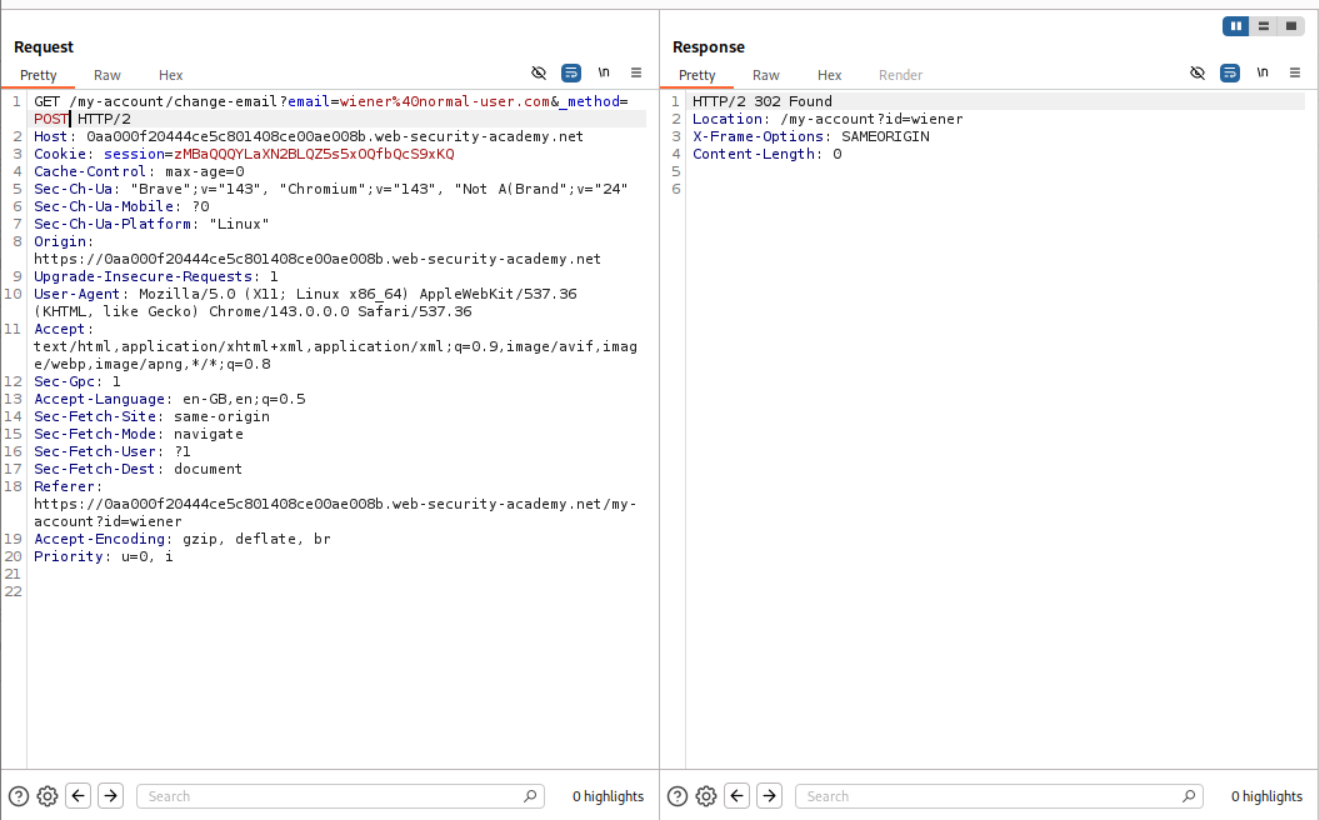Open the Hex tab in Request
Image resolution: width=1319 pixels, height=820 pixels.
coord(171,75)
